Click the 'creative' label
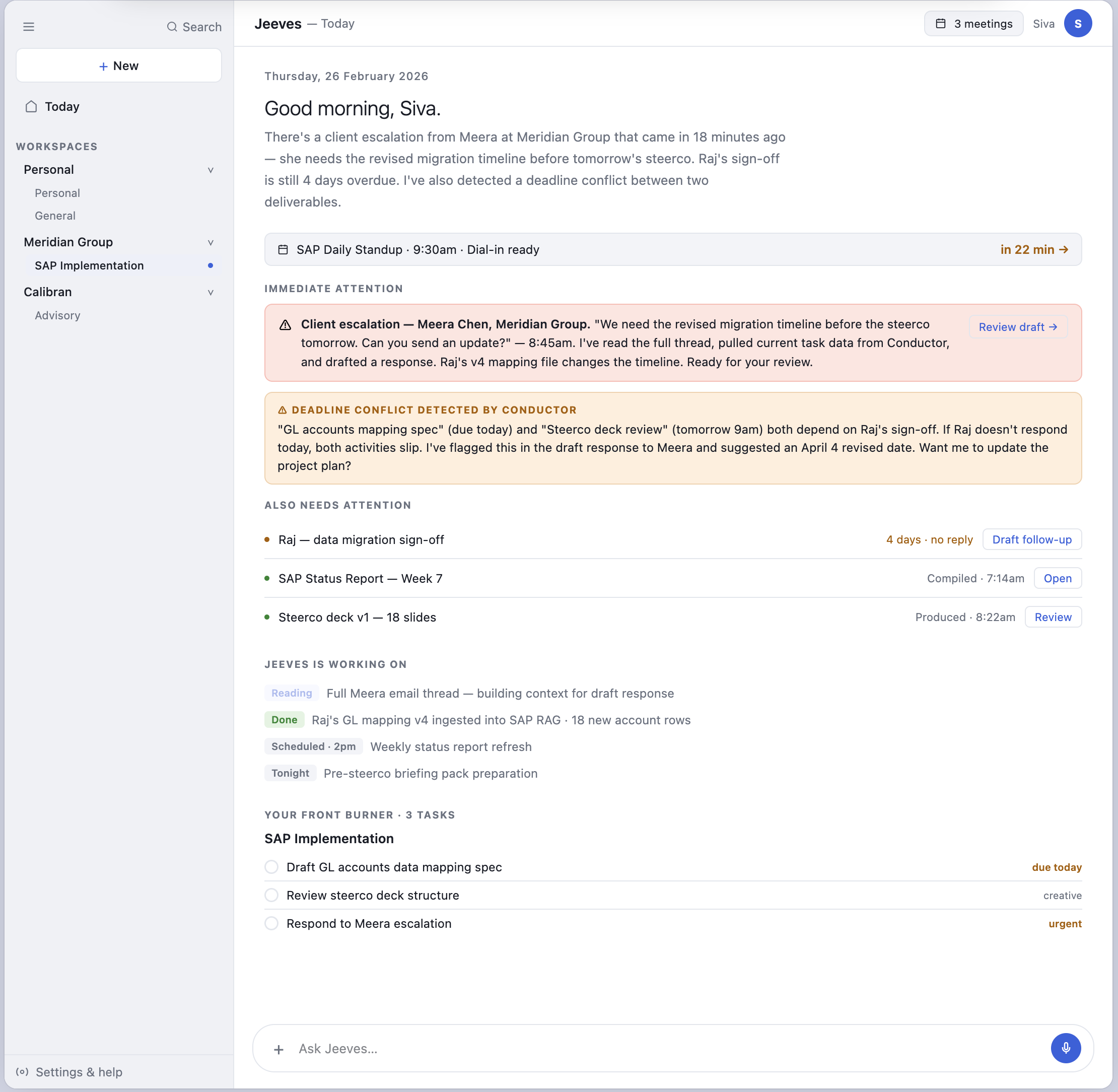The width and height of the screenshot is (1118, 1092). pyautogui.click(x=1063, y=895)
